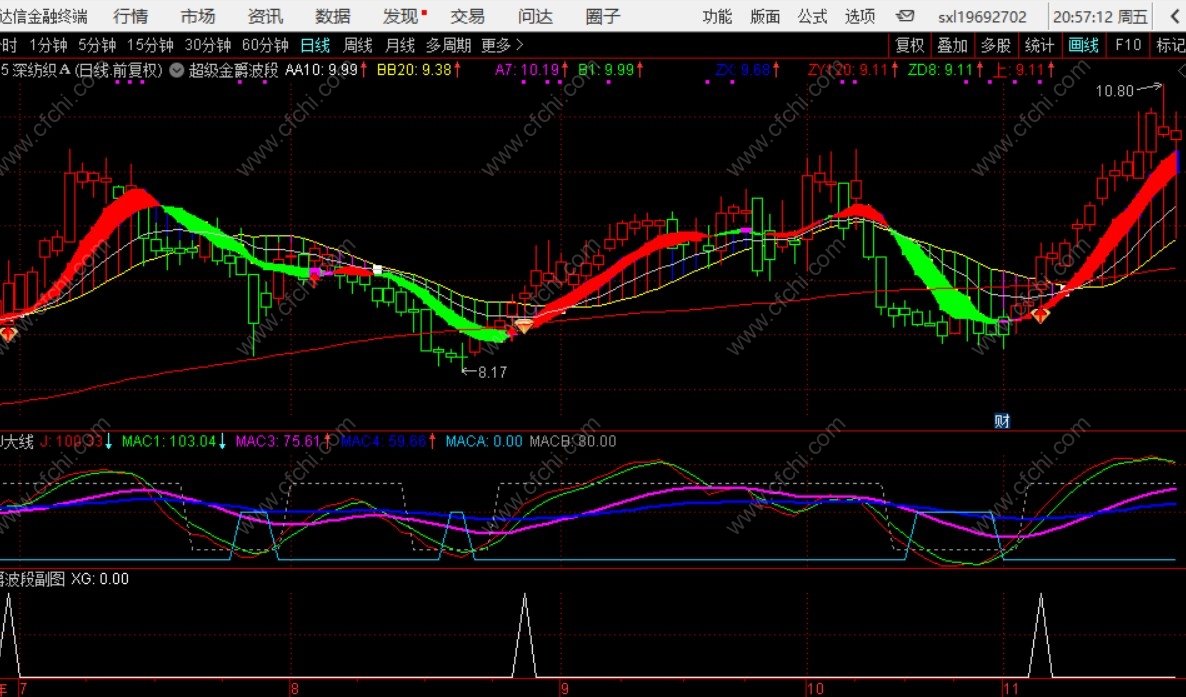Click the 复权 adjustment button
This screenshot has height=697, width=1186.
[910, 45]
